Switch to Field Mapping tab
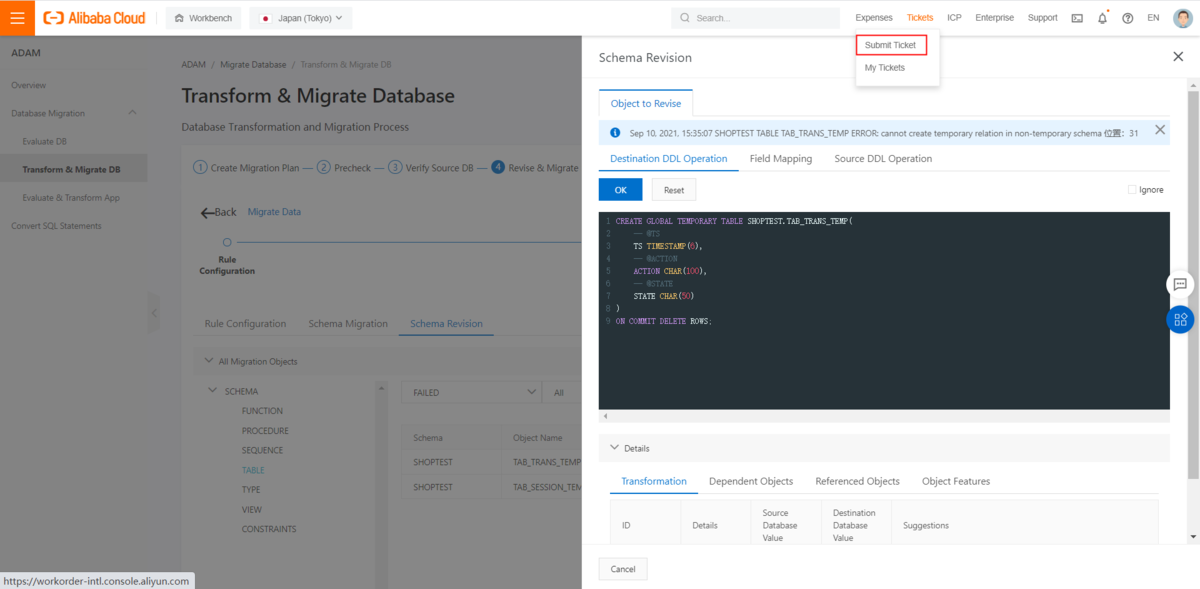 tap(781, 159)
